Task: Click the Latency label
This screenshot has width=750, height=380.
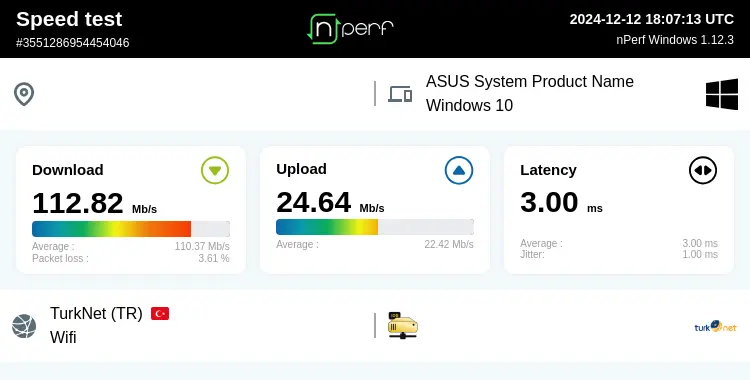Action: pos(549,170)
